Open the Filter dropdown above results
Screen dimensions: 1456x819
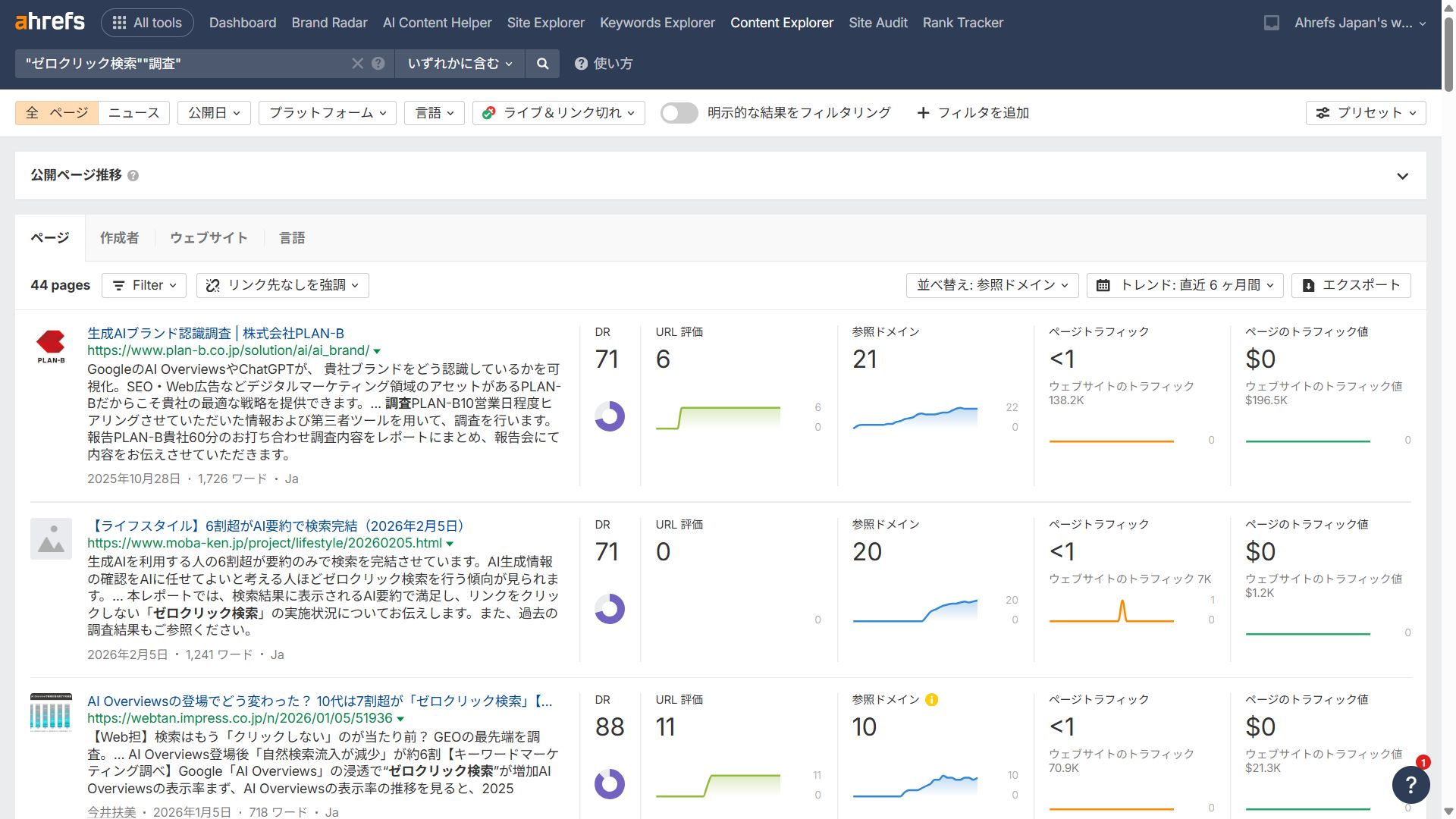pos(144,285)
